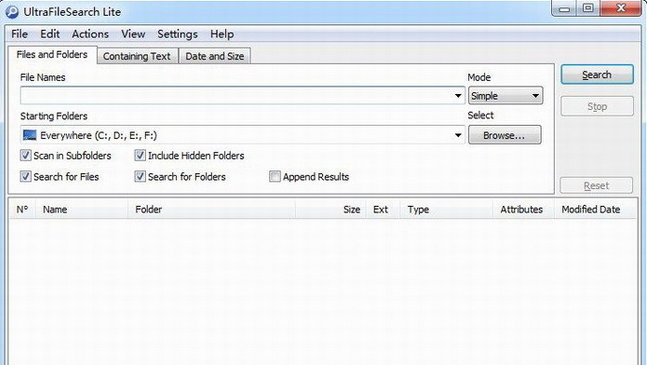The width and height of the screenshot is (647, 365).
Task: Click the computer icon beside Everywhere
Action: point(30,135)
